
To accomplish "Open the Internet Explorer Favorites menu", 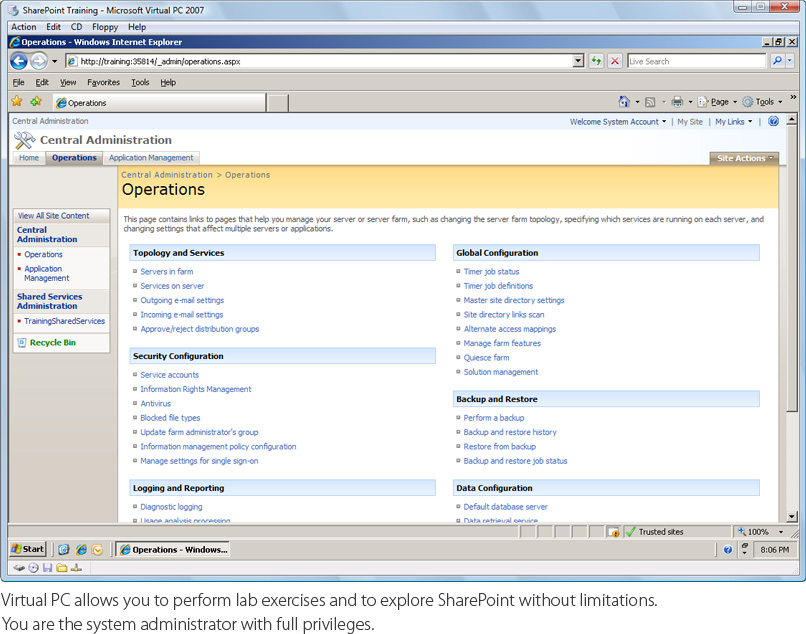I will click(103, 82).
